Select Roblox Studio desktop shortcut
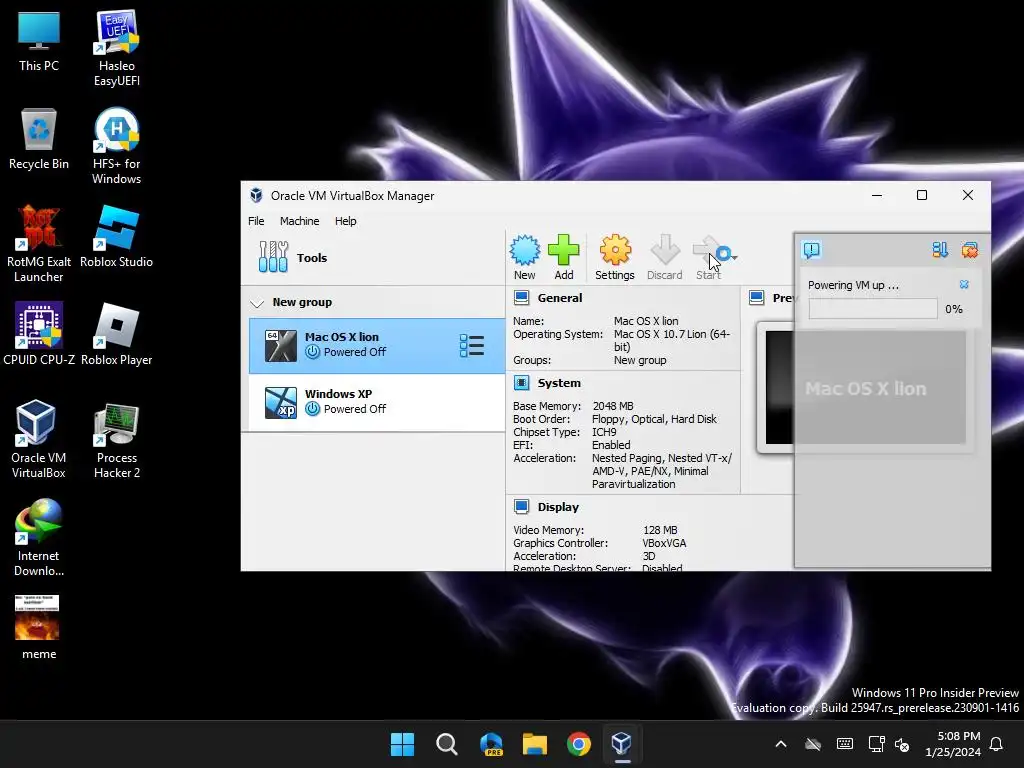Image resolution: width=1024 pixels, height=768 pixels. pyautogui.click(x=116, y=237)
